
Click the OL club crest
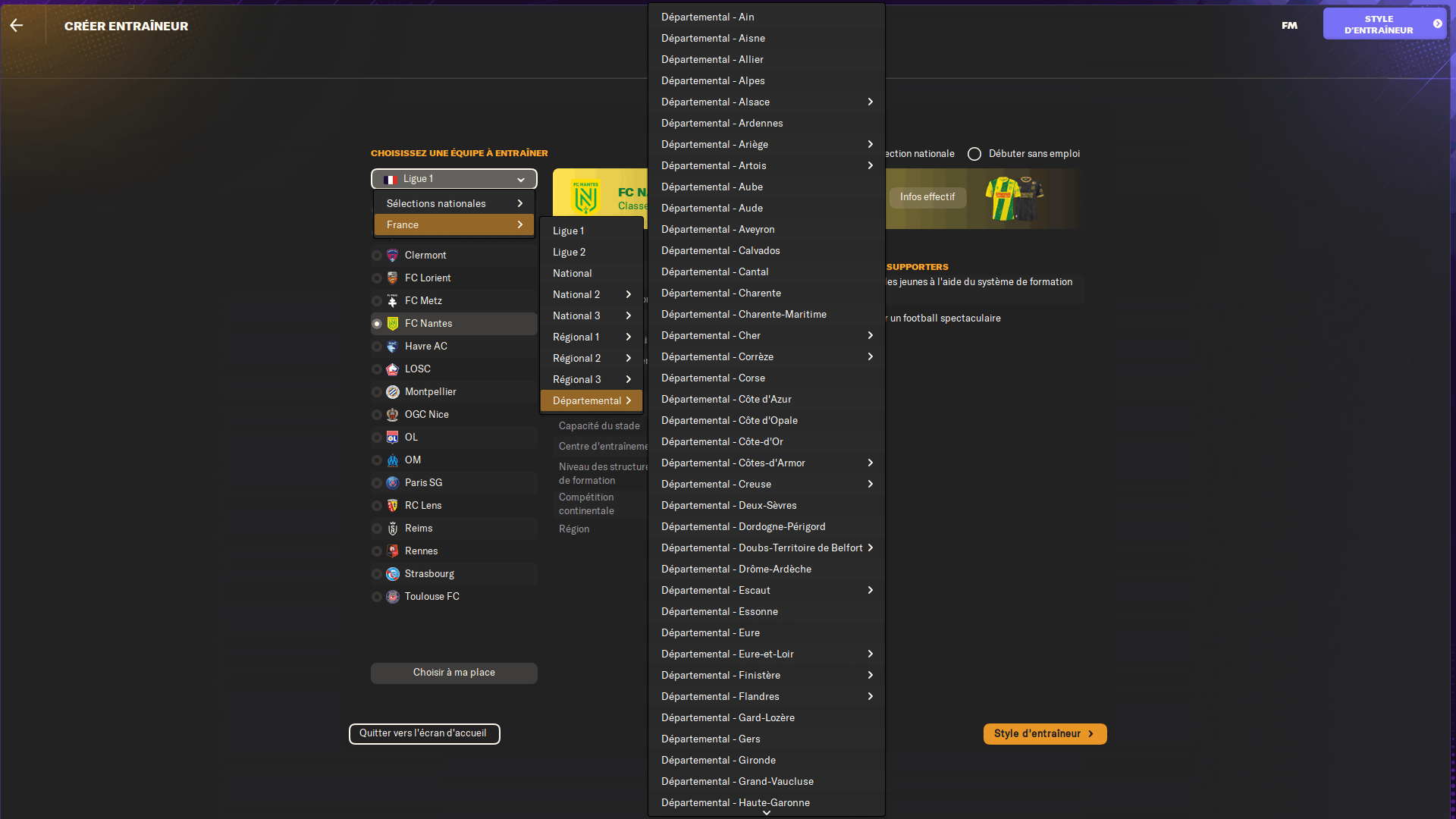pyautogui.click(x=392, y=438)
